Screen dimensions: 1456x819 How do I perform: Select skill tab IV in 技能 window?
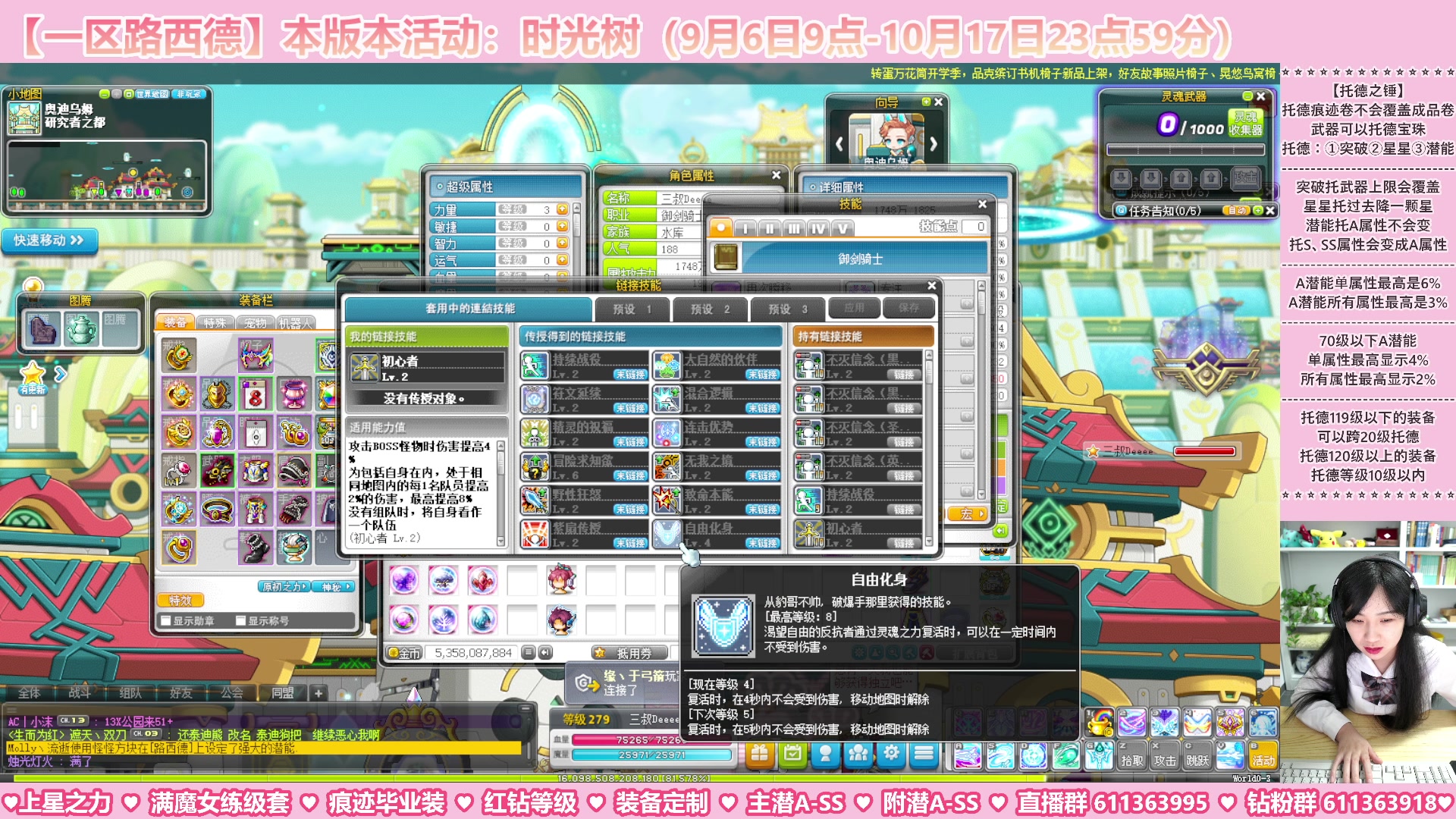coord(817,227)
